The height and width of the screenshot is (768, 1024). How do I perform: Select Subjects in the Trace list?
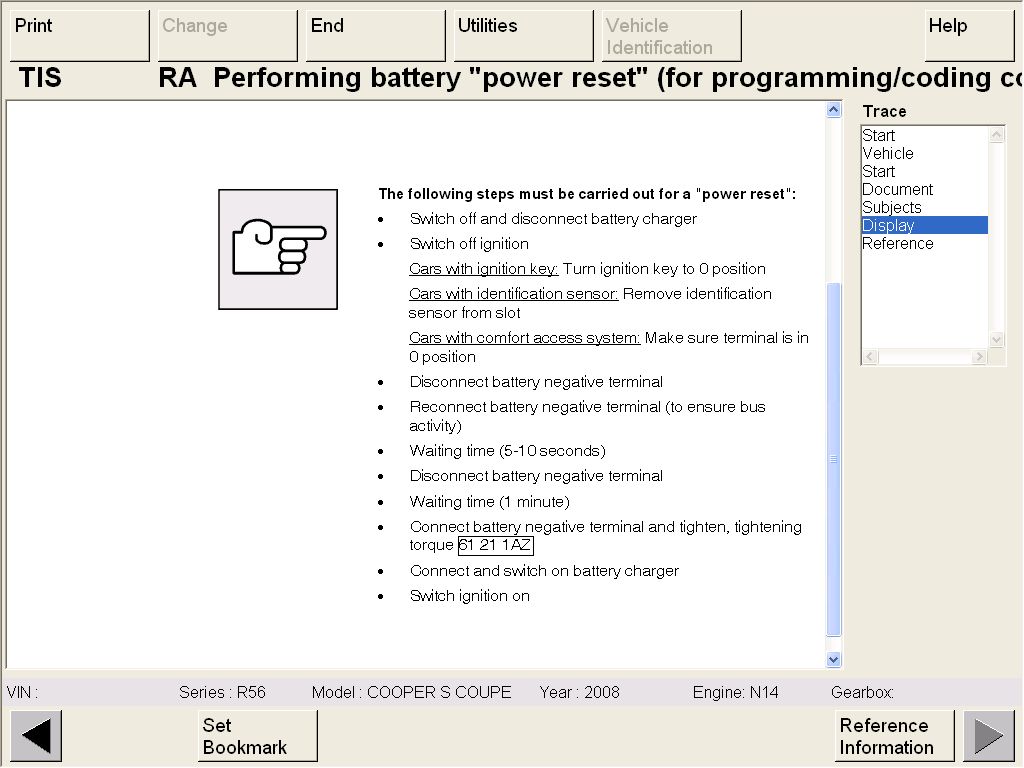click(x=891, y=208)
